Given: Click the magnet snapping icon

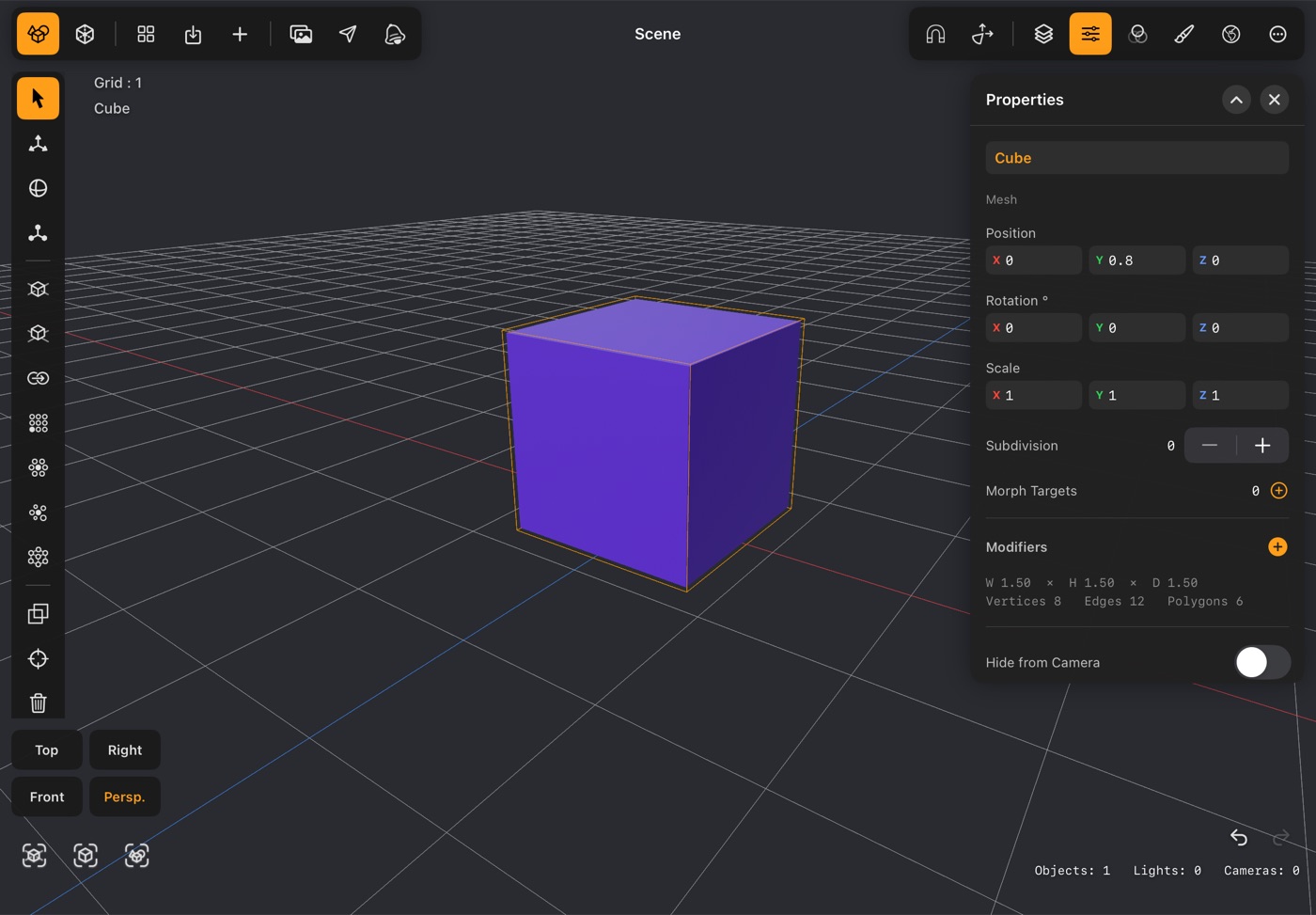Looking at the screenshot, I should pos(935,34).
